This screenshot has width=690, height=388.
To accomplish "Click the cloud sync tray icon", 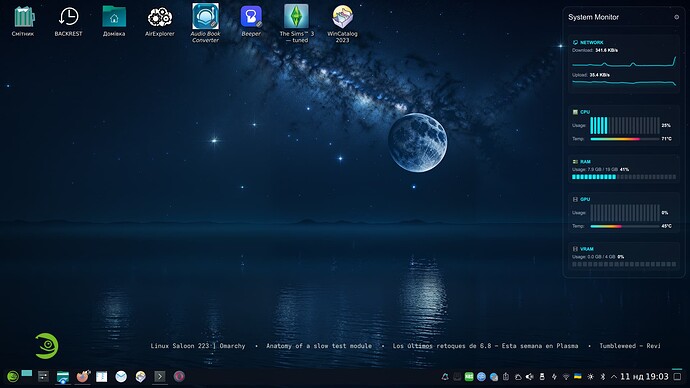I will click(518, 377).
